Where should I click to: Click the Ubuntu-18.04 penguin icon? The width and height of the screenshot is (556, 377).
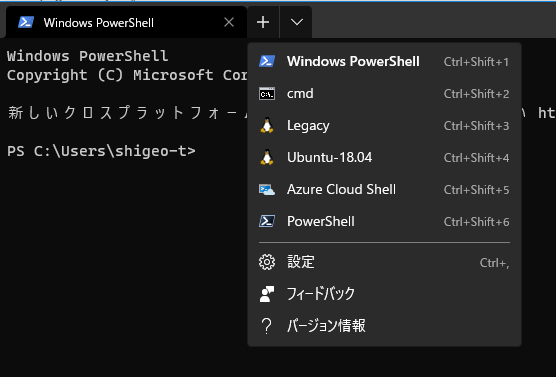tap(267, 157)
